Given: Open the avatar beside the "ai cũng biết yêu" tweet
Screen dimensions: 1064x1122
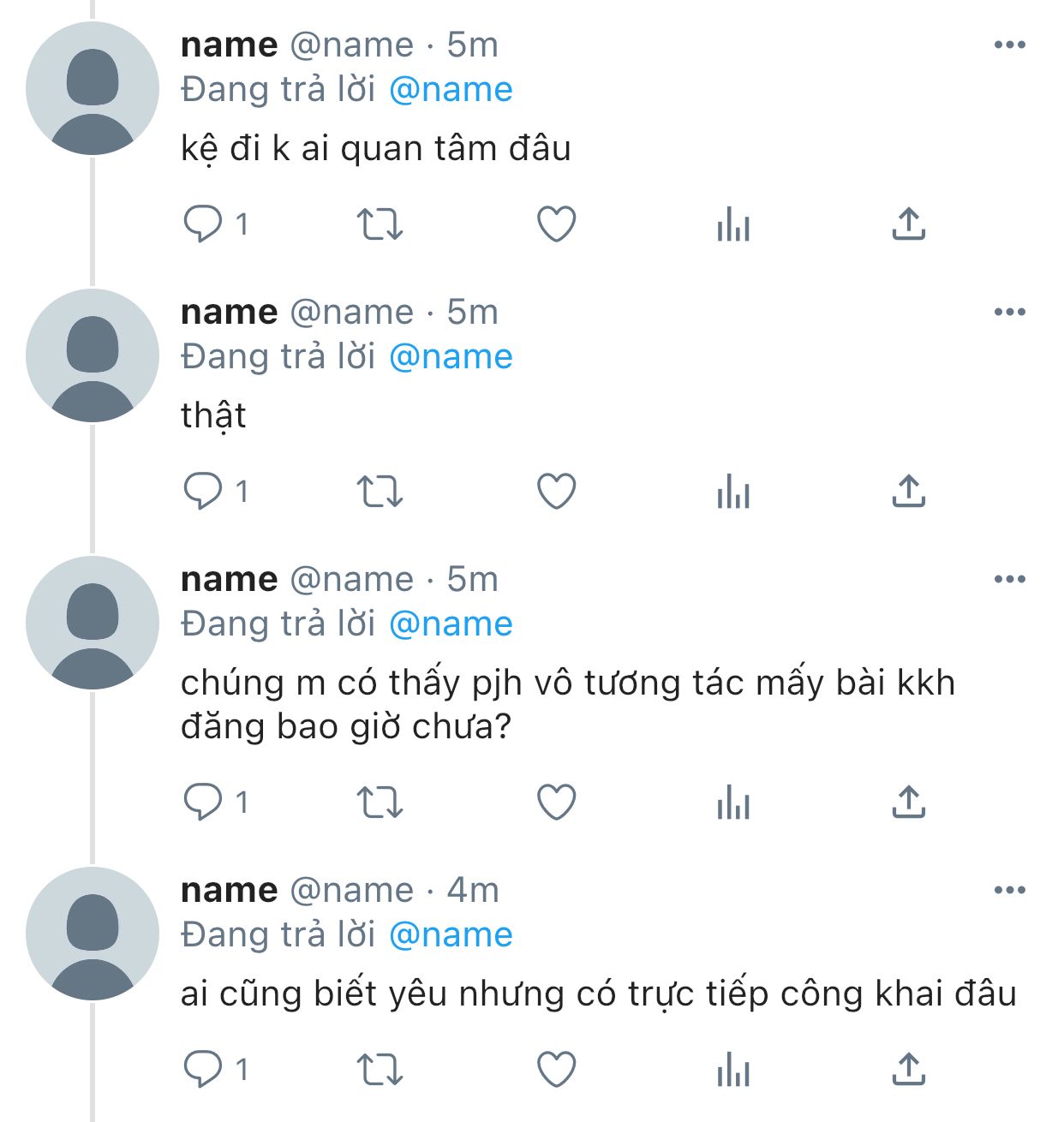Looking at the screenshot, I should pyautogui.click(x=93, y=934).
